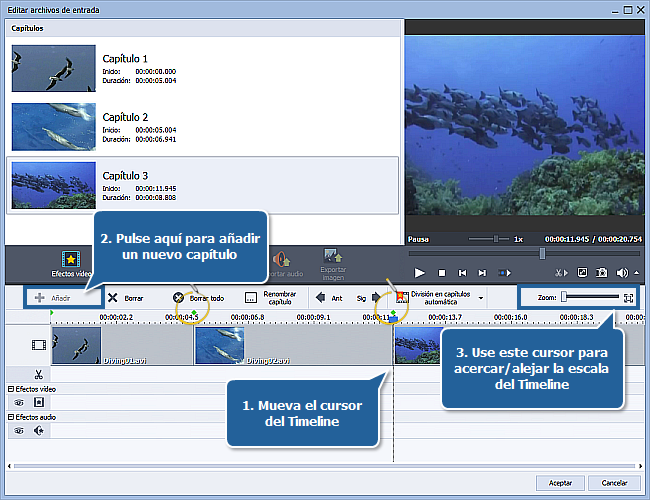Click the Play button in the preview
This screenshot has width=650, height=500.
pos(420,272)
